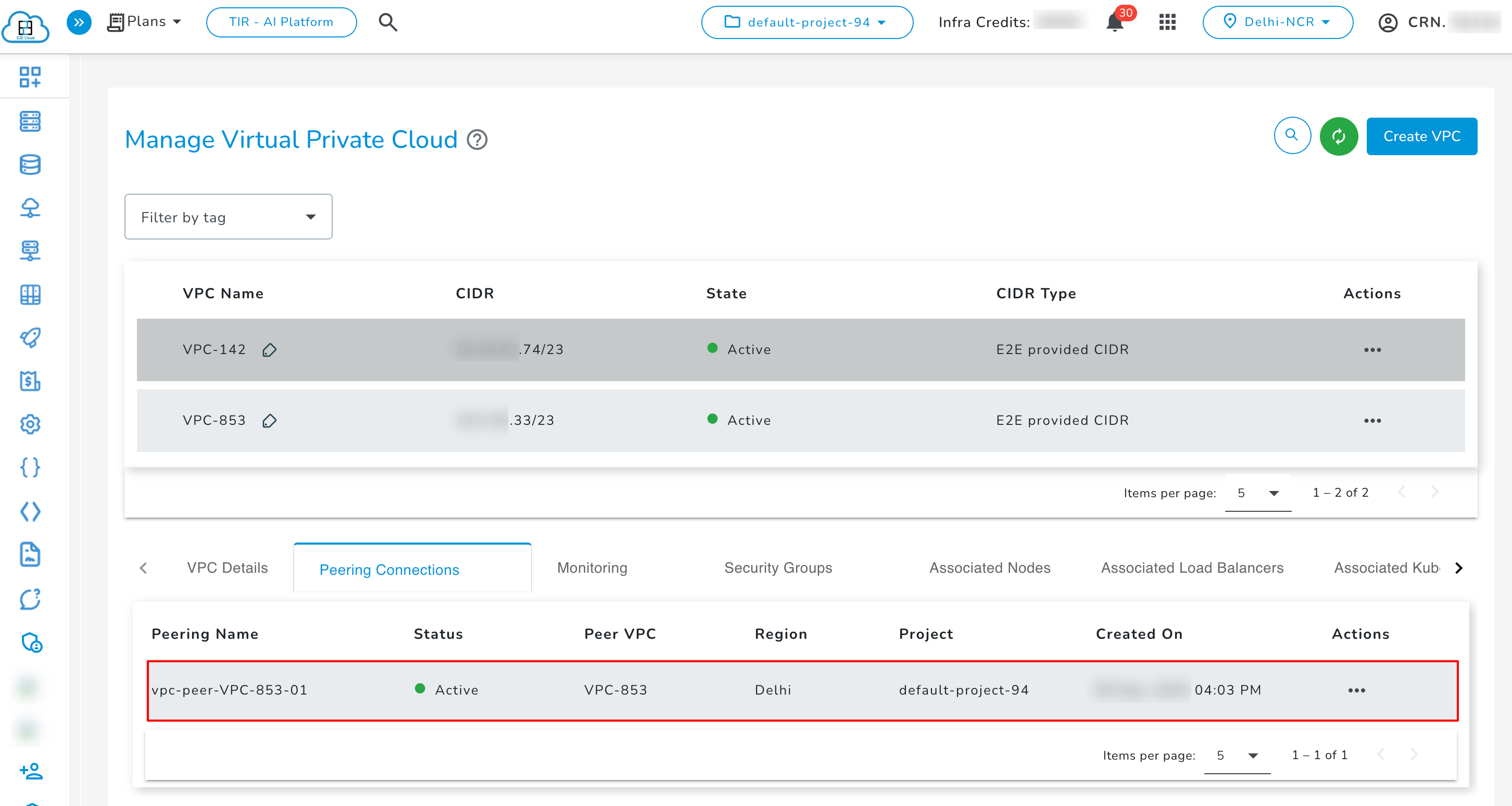Screen dimensions: 1512x806
Task: Switch to the Associated Load Balancers tab
Action: click(1192, 568)
